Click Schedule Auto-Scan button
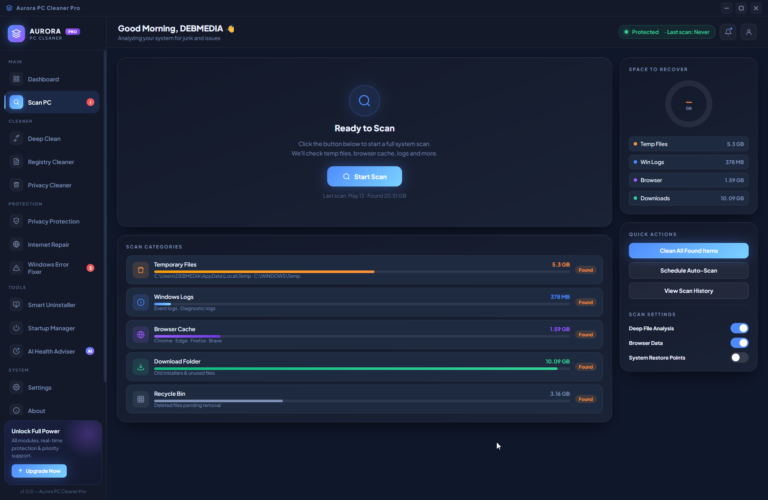The image size is (768, 500). pyautogui.click(x=688, y=270)
